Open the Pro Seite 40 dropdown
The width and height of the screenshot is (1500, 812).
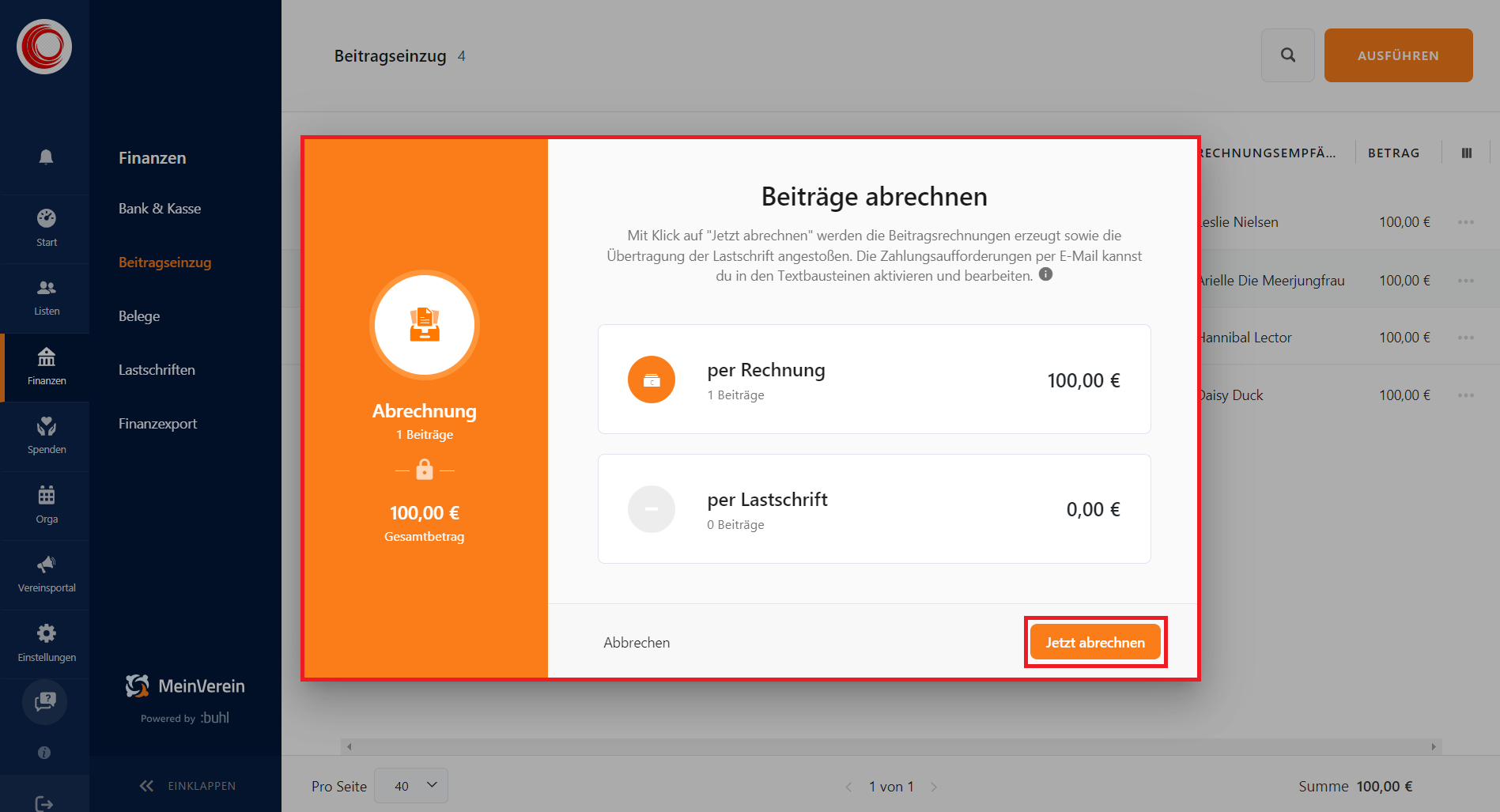pyautogui.click(x=411, y=786)
